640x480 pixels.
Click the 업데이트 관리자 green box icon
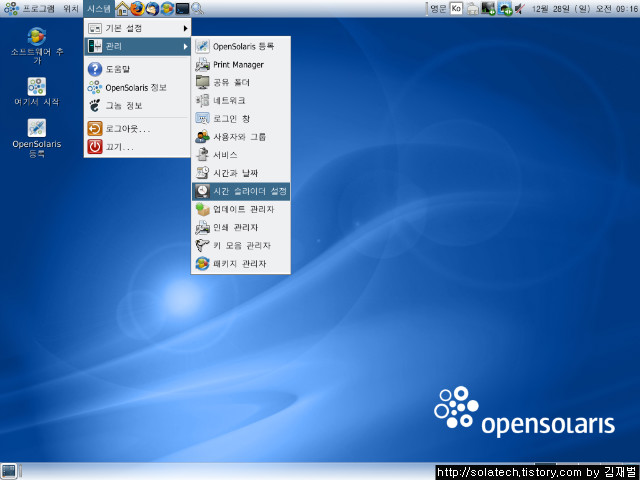click(202, 209)
